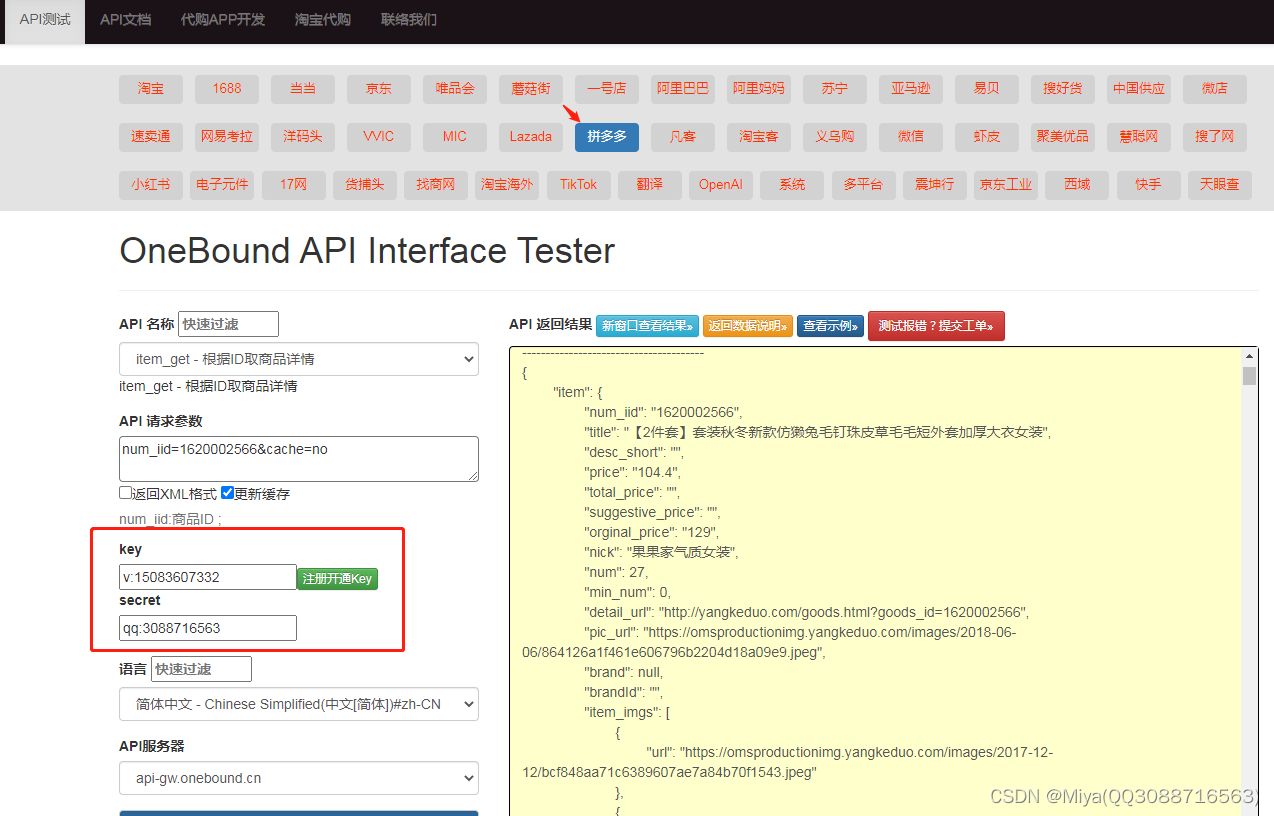
Task: Select the 搜了网 platform
Action: [1215, 136]
